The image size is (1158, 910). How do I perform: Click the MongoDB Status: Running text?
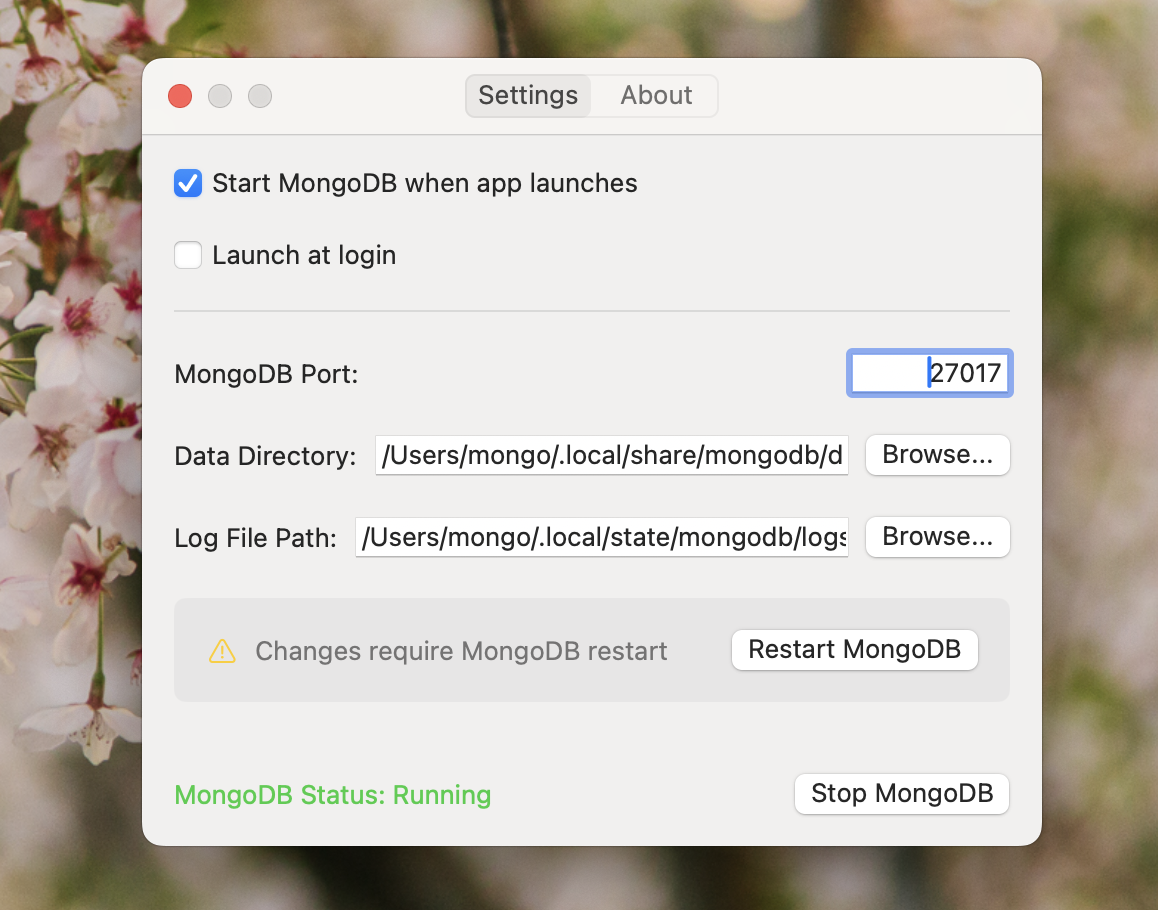[333, 795]
